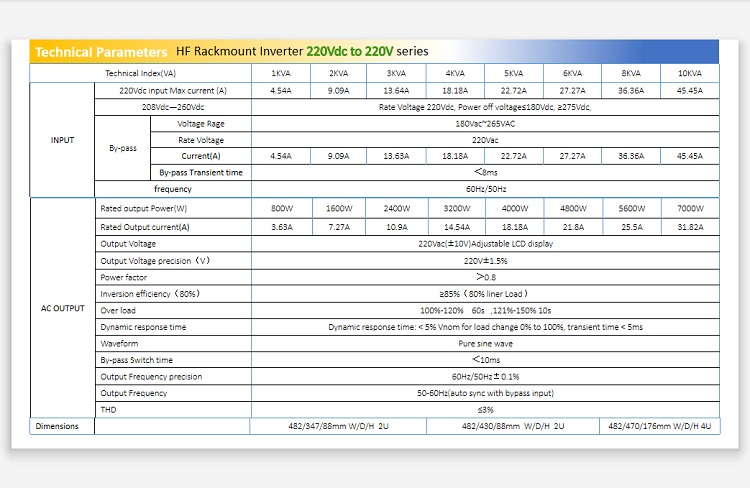Click the '220Vdc input Max current (A)' label
Image resolution: width=750 pixels, height=488 pixels.
point(173,90)
